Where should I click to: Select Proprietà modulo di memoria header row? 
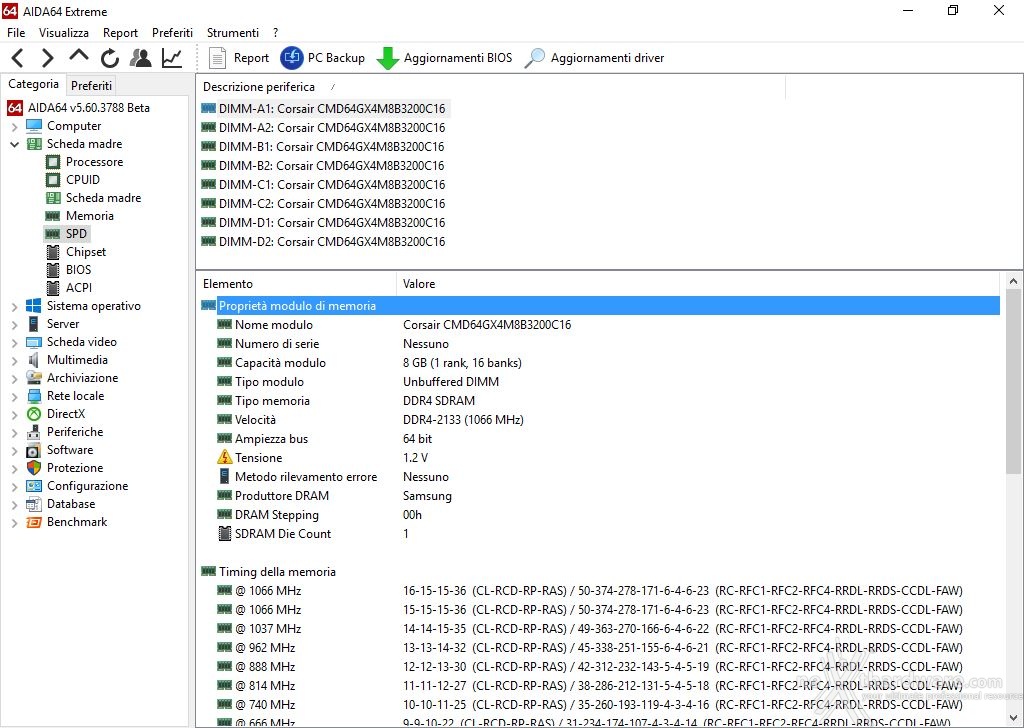pyautogui.click(x=600, y=306)
